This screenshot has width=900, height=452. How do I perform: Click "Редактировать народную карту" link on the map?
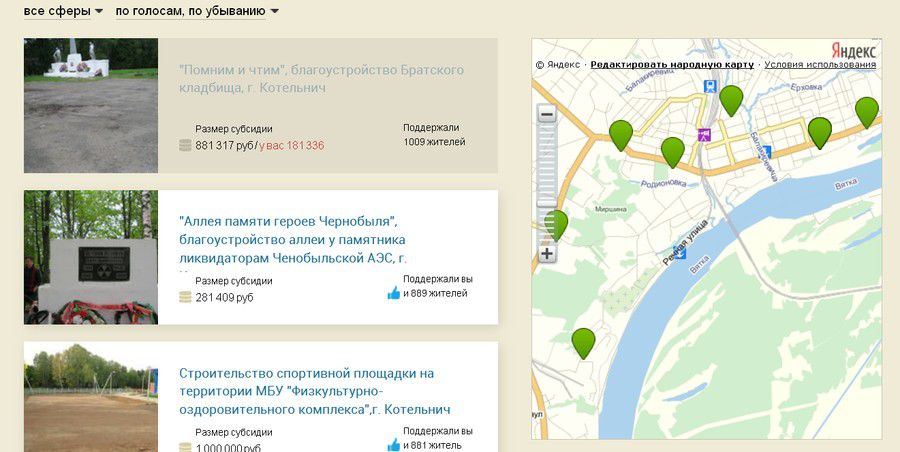coord(671,65)
